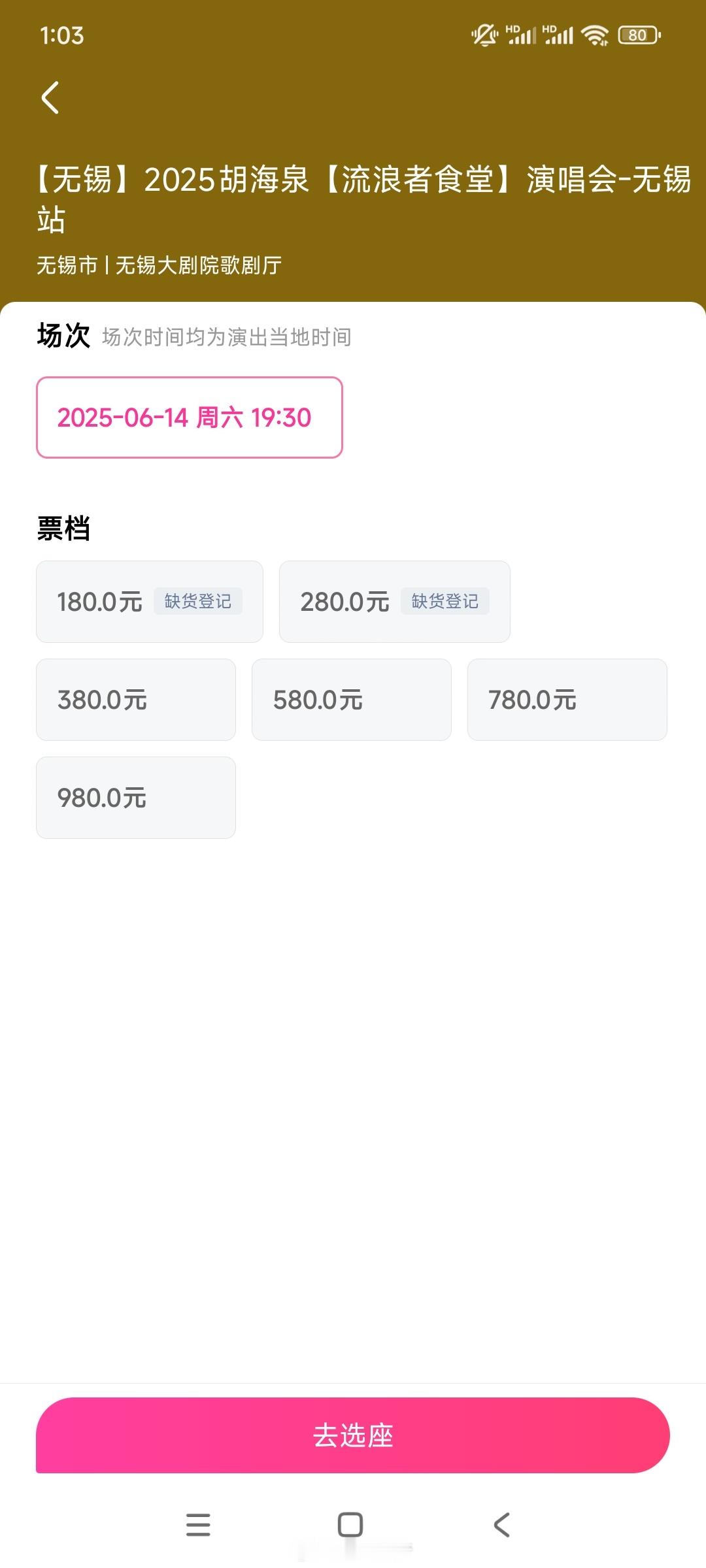Tap the back arrow at top left
Image resolution: width=706 pixels, height=1568 pixels.
coord(50,98)
